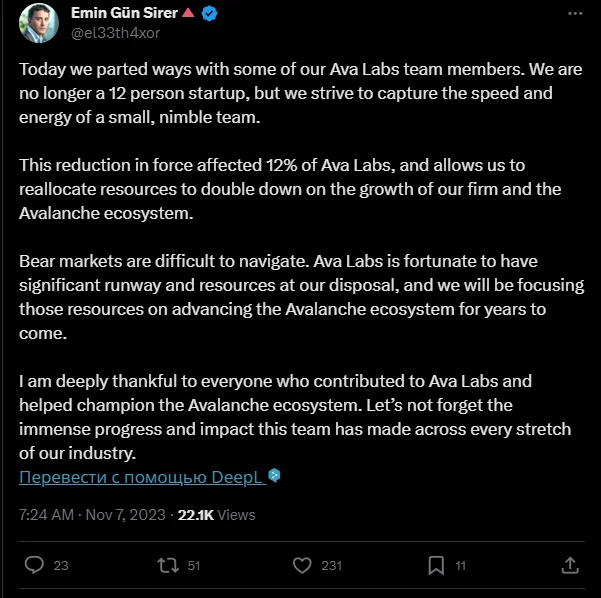The image size is (601, 598).
Task: Open the @el33th4xor handle link
Action: [115, 33]
